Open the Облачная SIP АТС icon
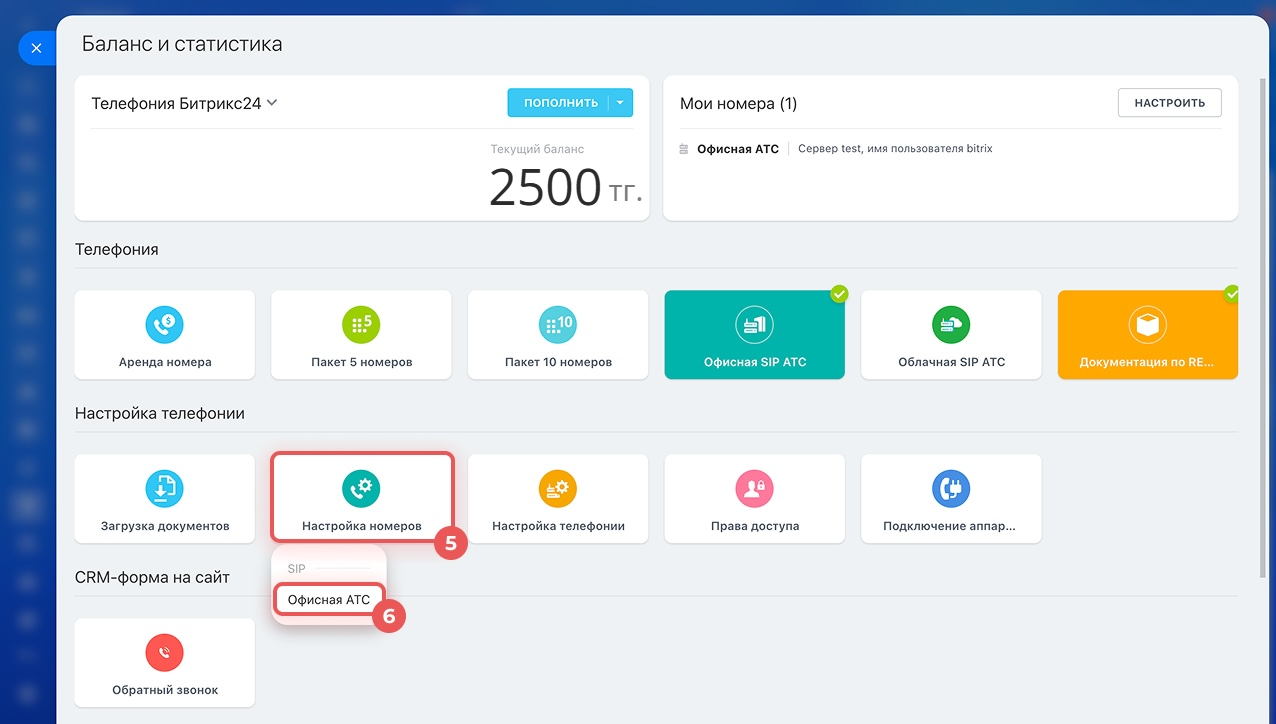This screenshot has width=1276, height=724. click(x=951, y=325)
